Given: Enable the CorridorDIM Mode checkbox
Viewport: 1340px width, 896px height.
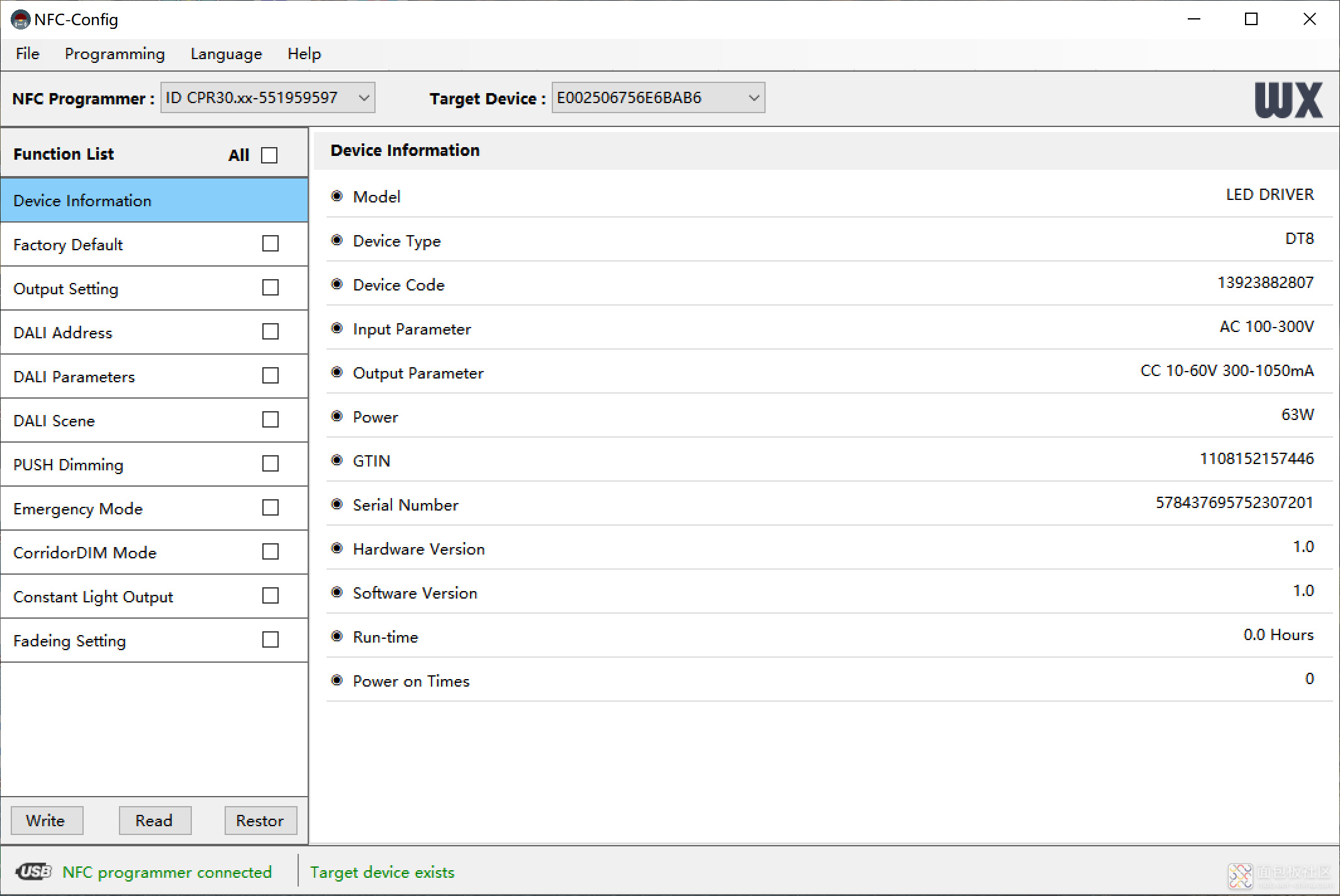Looking at the screenshot, I should [x=271, y=551].
